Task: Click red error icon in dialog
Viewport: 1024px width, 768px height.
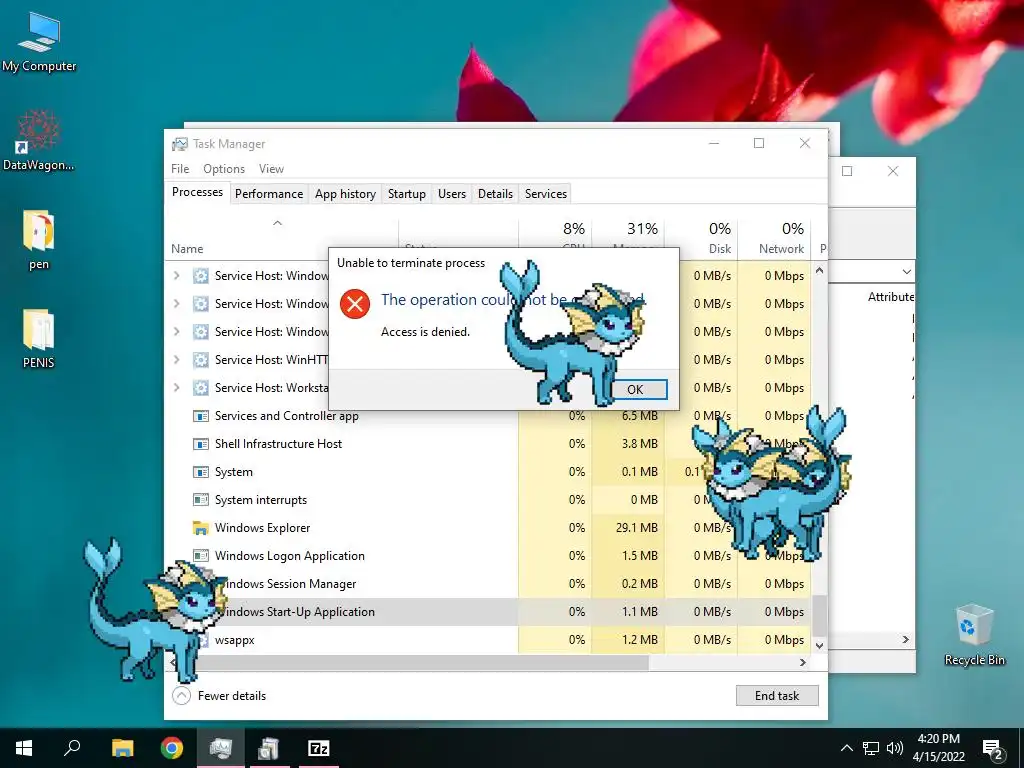Action: point(355,304)
